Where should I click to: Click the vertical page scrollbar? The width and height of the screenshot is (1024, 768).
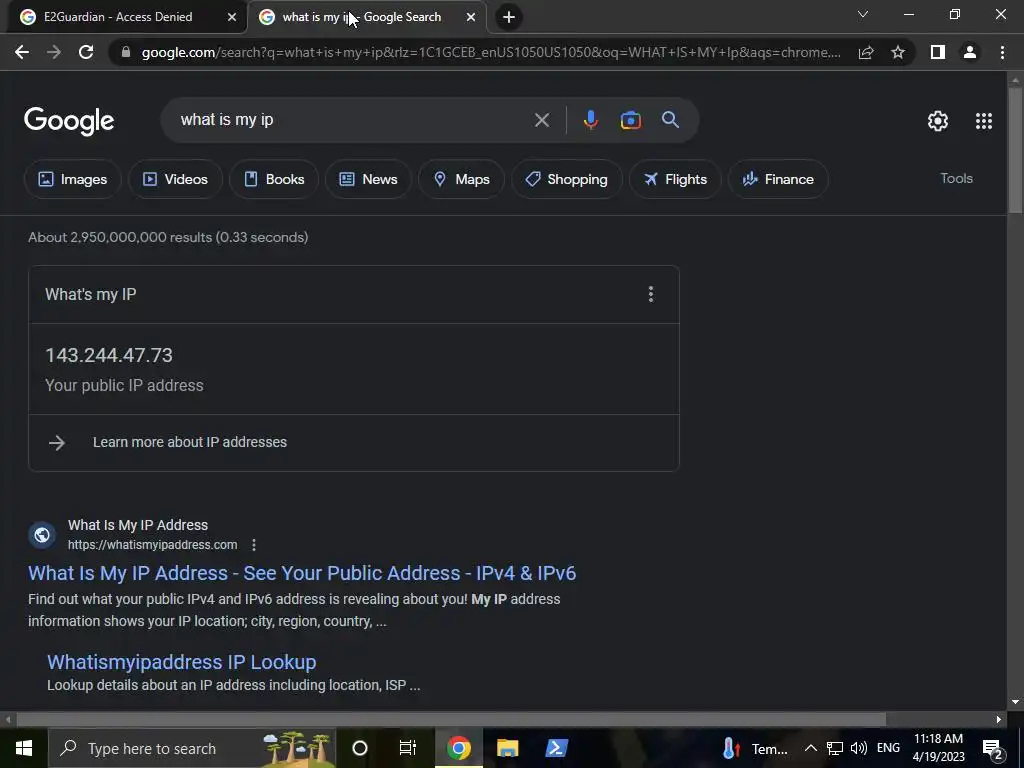(1015, 150)
